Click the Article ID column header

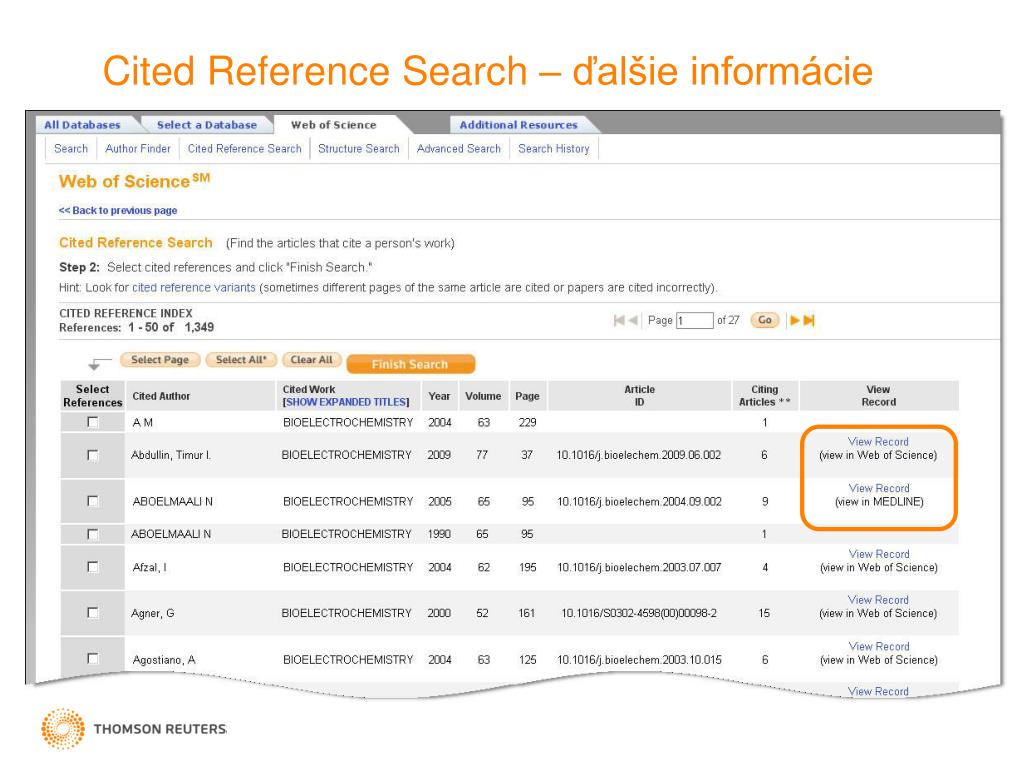click(639, 396)
